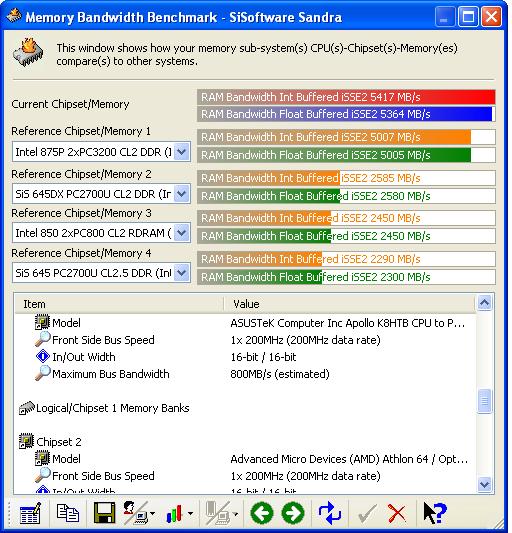Click the colored bar chart icon

click(x=174, y=514)
